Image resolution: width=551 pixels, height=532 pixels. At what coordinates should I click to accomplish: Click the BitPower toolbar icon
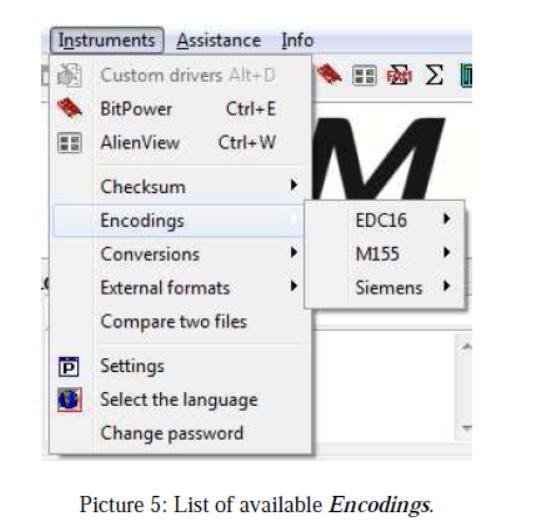click(x=329, y=74)
